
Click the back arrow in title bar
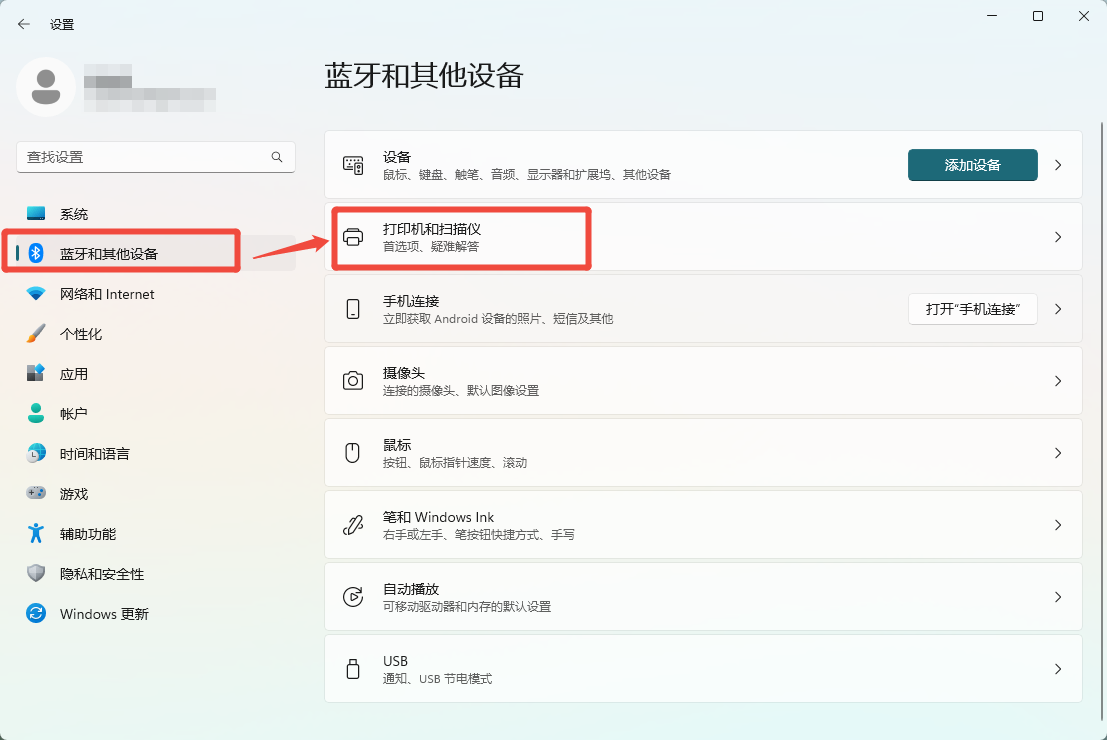(x=24, y=24)
